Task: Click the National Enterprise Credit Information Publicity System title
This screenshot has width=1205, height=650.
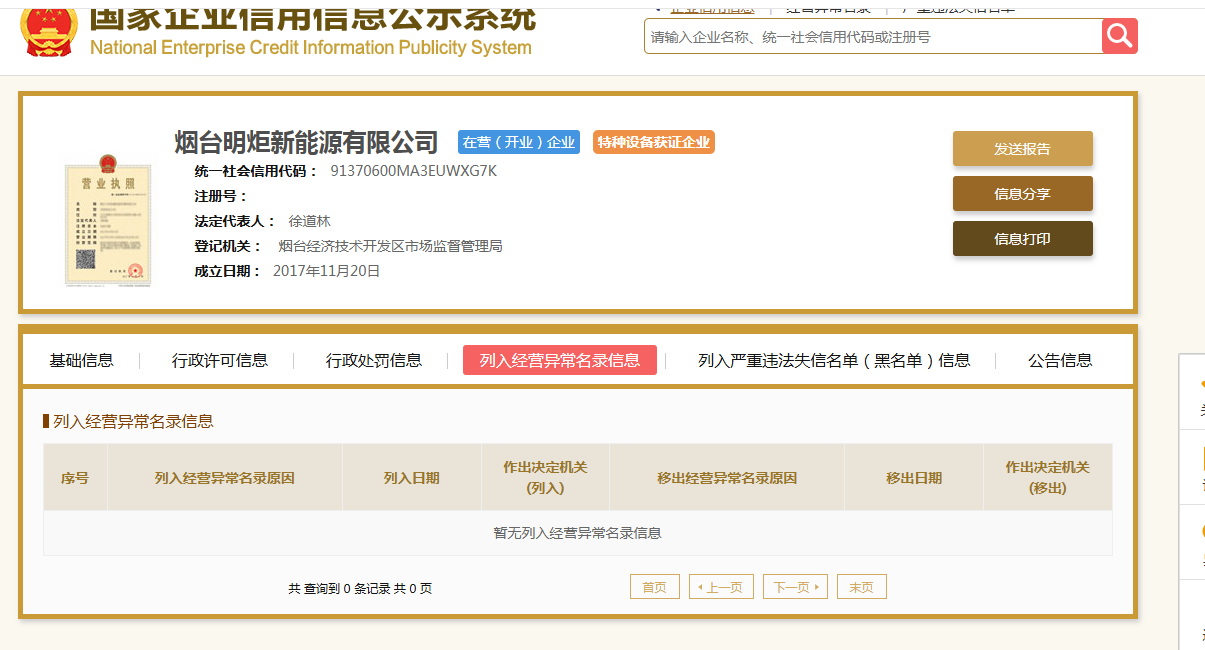Action: [x=311, y=48]
